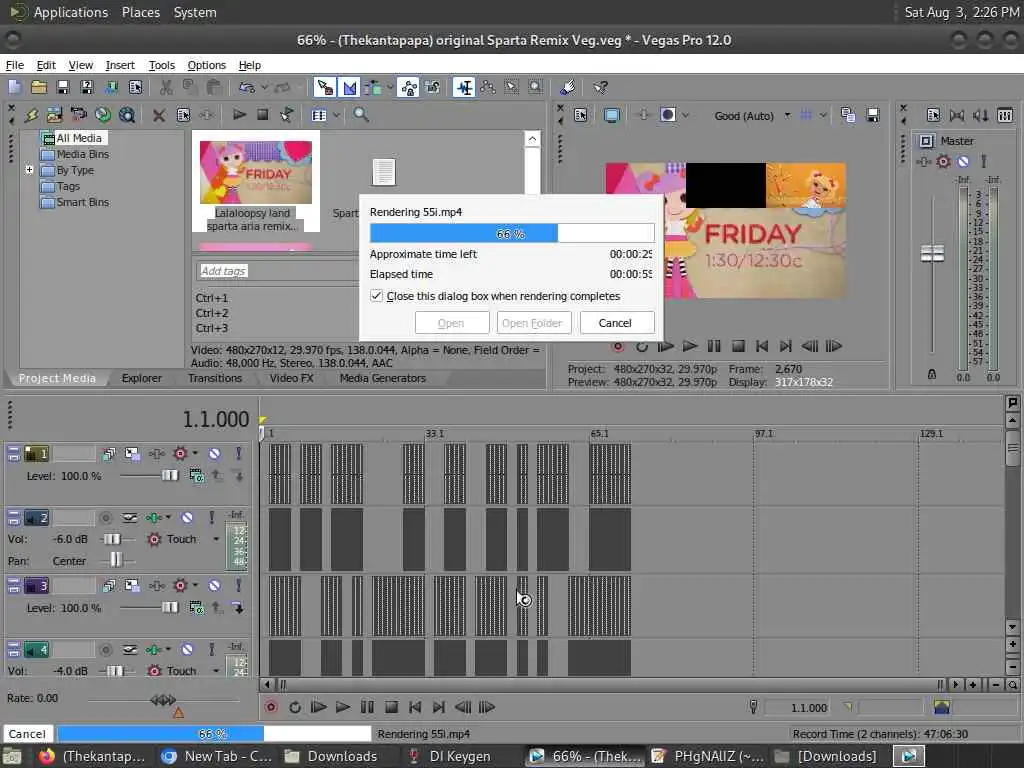This screenshot has height=768, width=1024.
Task: Stop media preview in Project Media toolbar
Action: 263,115
